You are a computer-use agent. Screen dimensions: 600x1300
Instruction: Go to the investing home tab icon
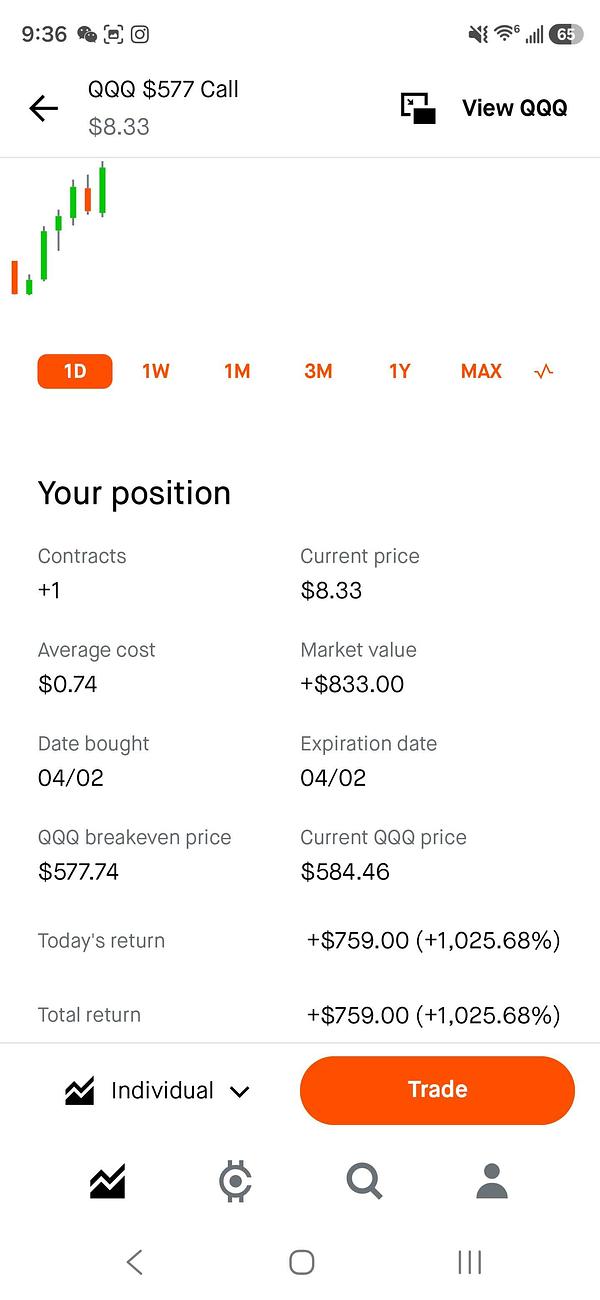point(108,1182)
